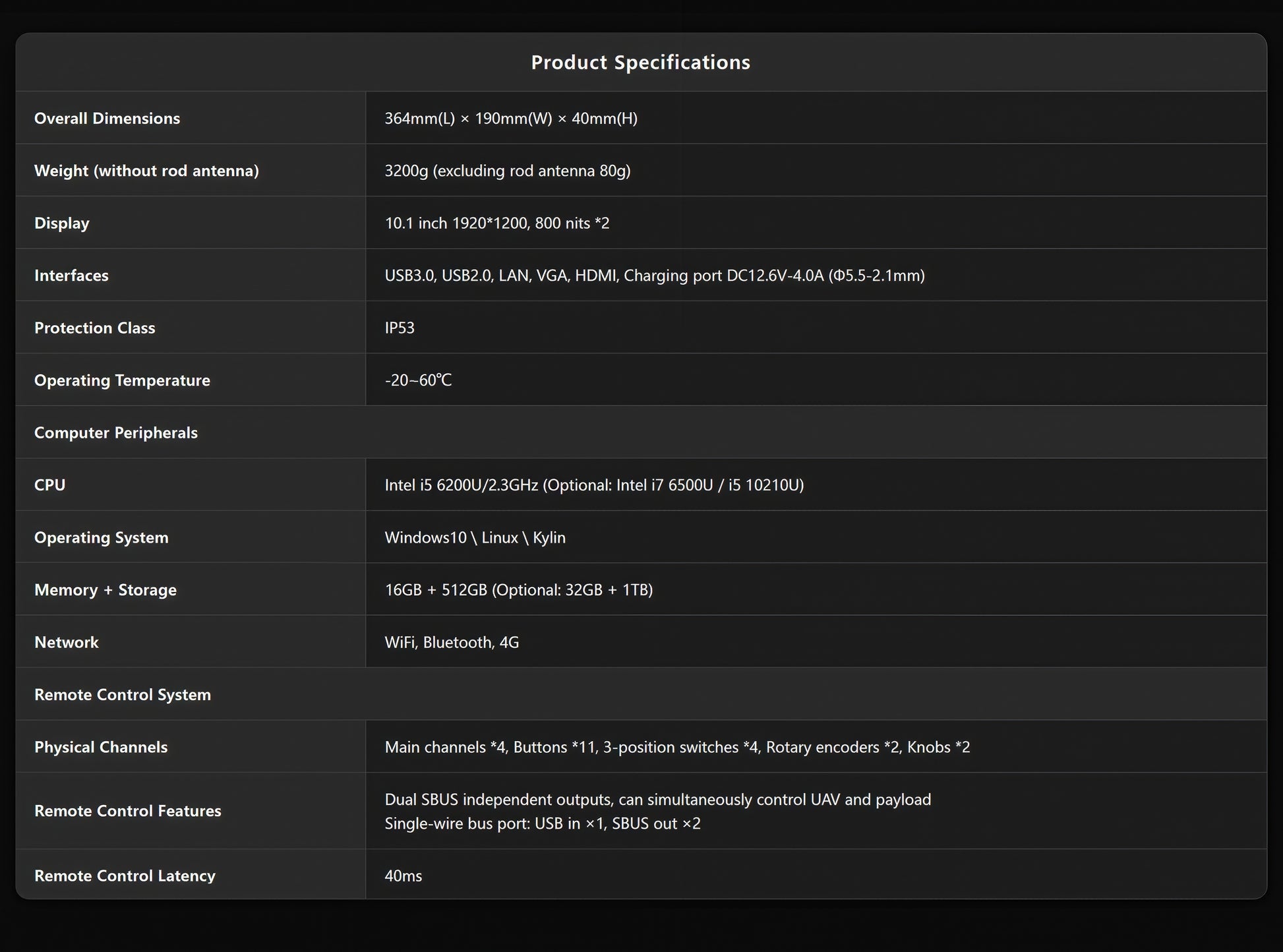Select the Computer Peripherals section header
The width and height of the screenshot is (1283, 952).
116,432
